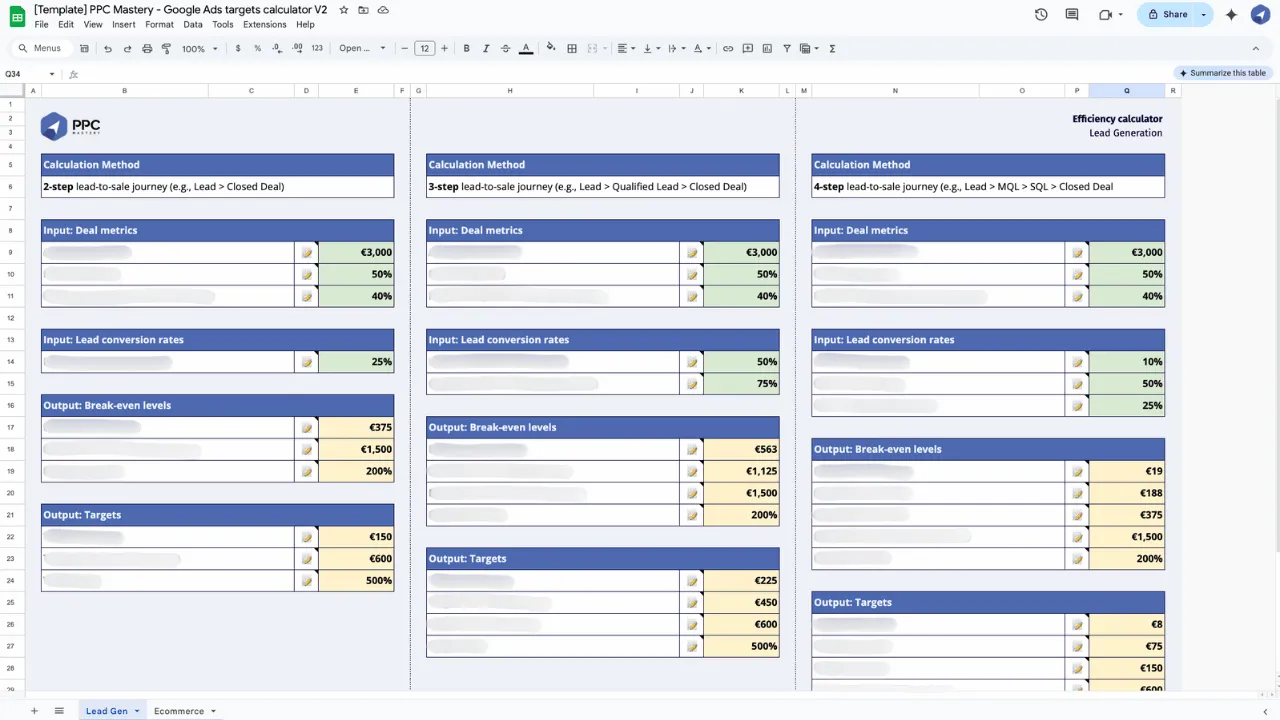Expand Lead Gen sheet tab menu
Screen dimensions: 1280x720
tap(136, 711)
